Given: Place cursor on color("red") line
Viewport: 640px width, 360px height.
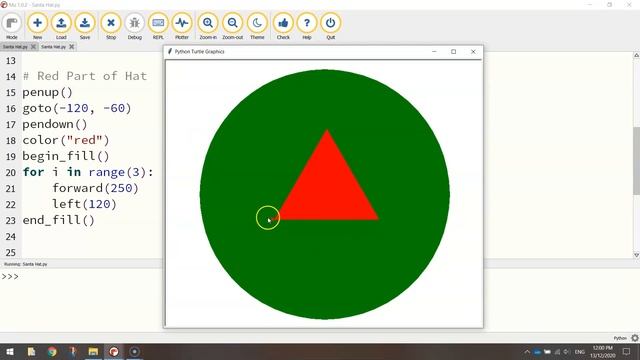Looking at the screenshot, I should pos(66,140).
